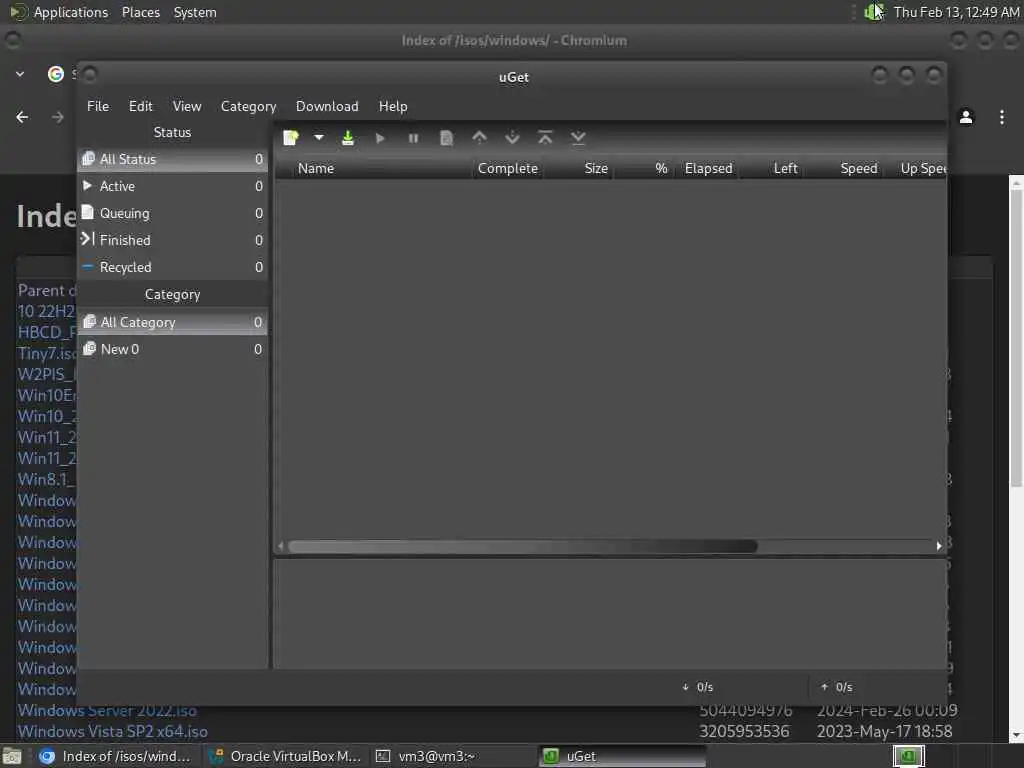Screen dimensions: 1024x768
Task: Click the Move to Bottom toolbar icon
Action: (578, 138)
